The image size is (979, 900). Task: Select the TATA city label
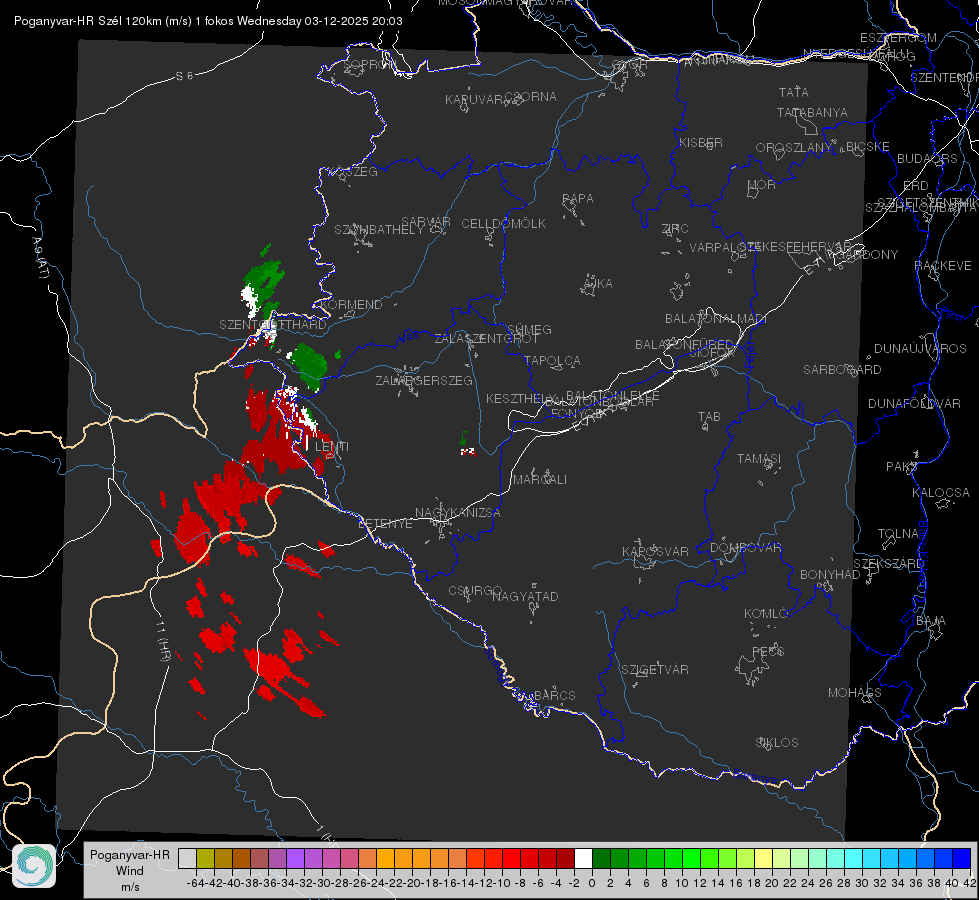pos(794,92)
